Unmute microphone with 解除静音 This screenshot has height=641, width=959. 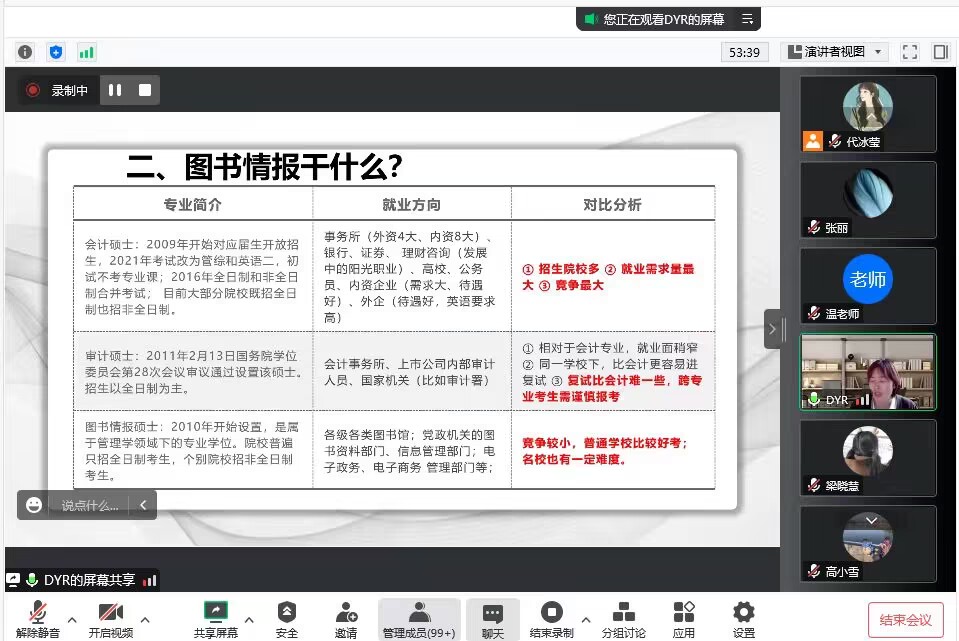pos(38,619)
